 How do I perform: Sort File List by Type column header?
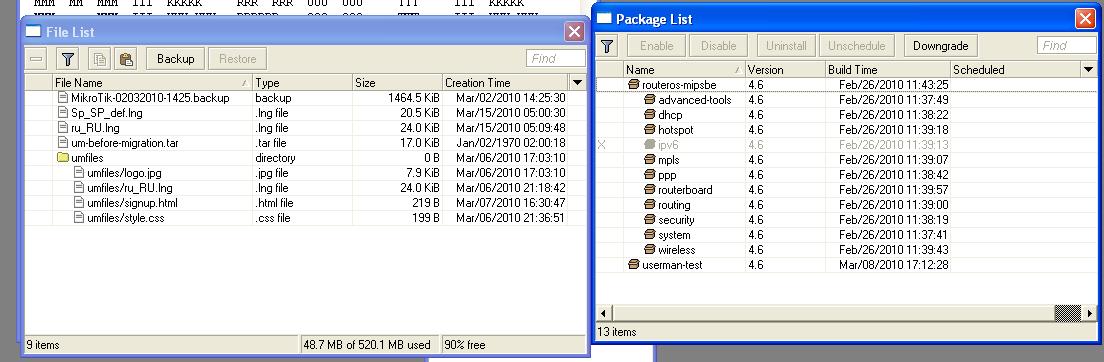302,82
